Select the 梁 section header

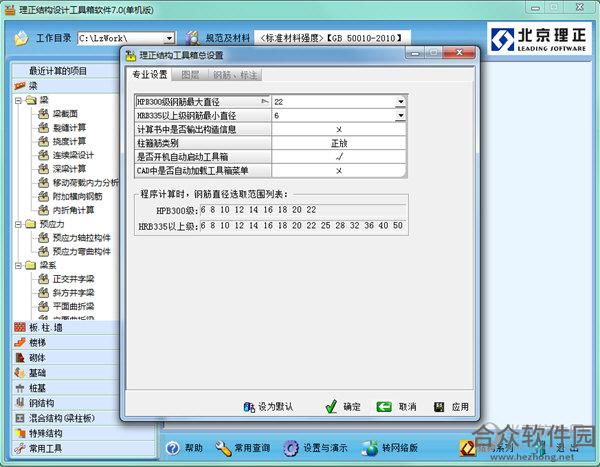(x=66, y=86)
